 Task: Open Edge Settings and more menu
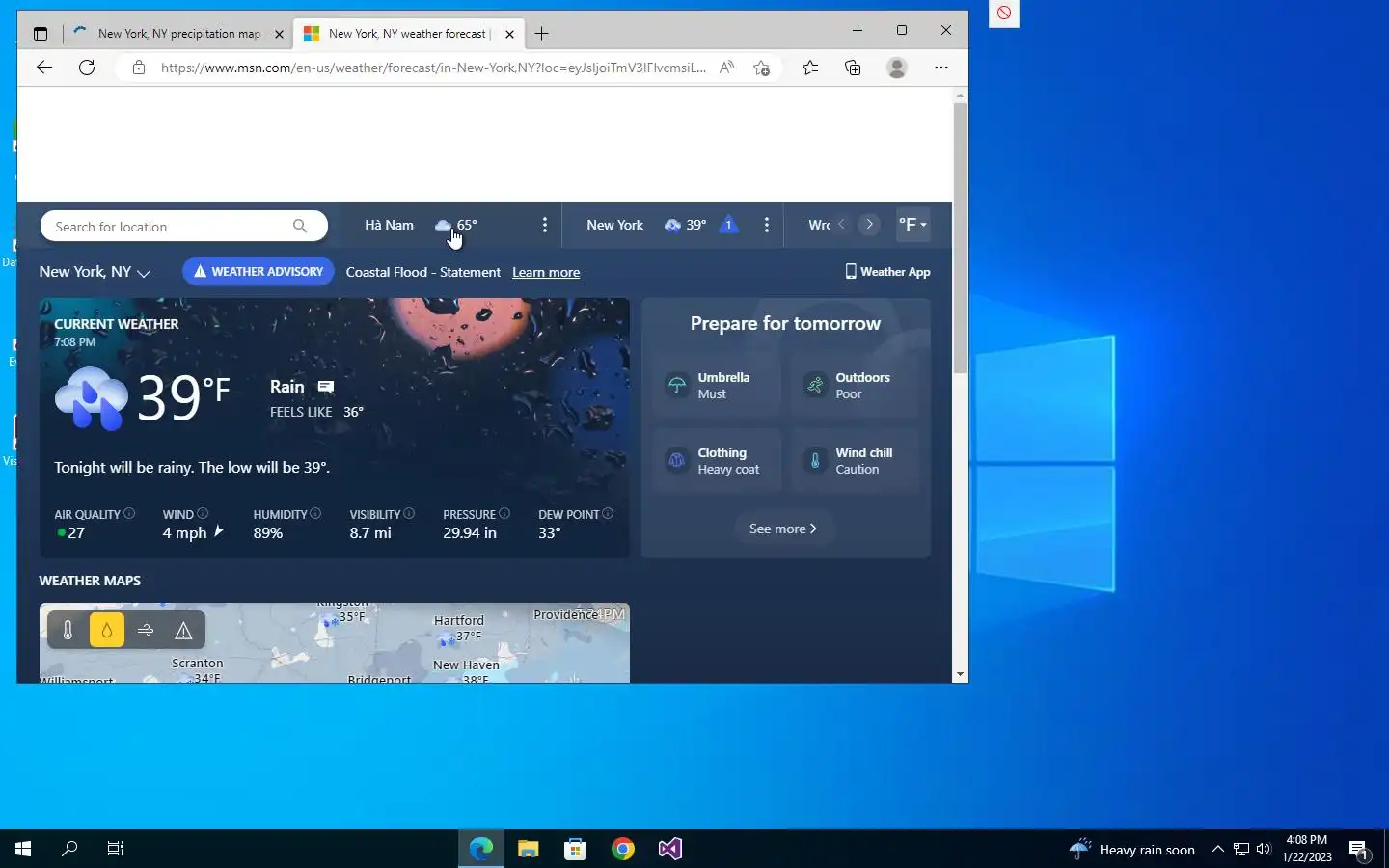(941, 68)
